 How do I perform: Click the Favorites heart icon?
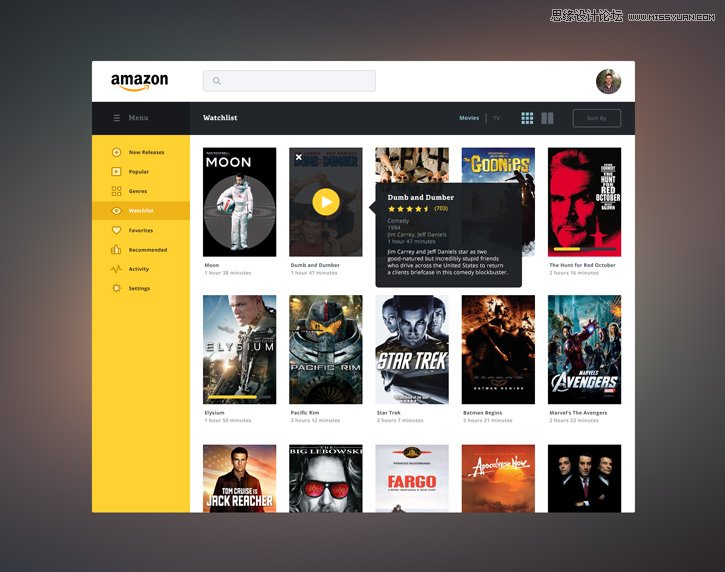[x=117, y=230]
